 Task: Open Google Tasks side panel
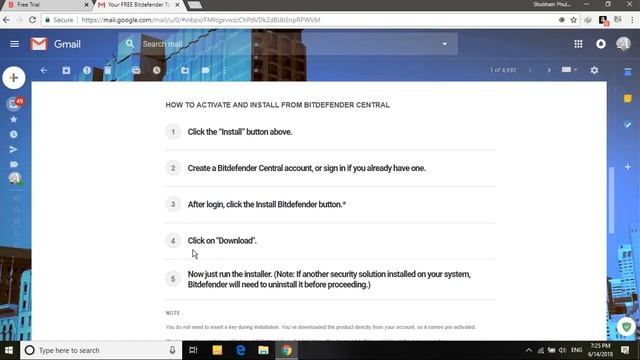pos(628,124)
